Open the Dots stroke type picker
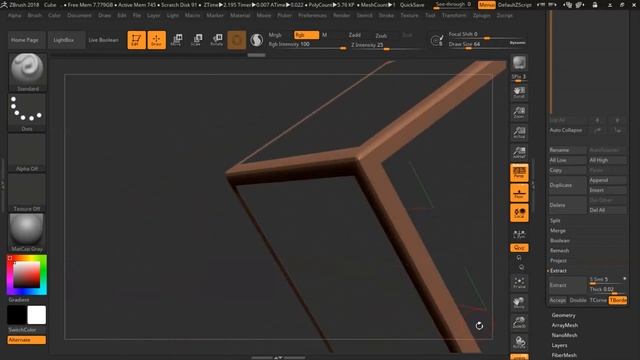 click(x=27, y=113)
